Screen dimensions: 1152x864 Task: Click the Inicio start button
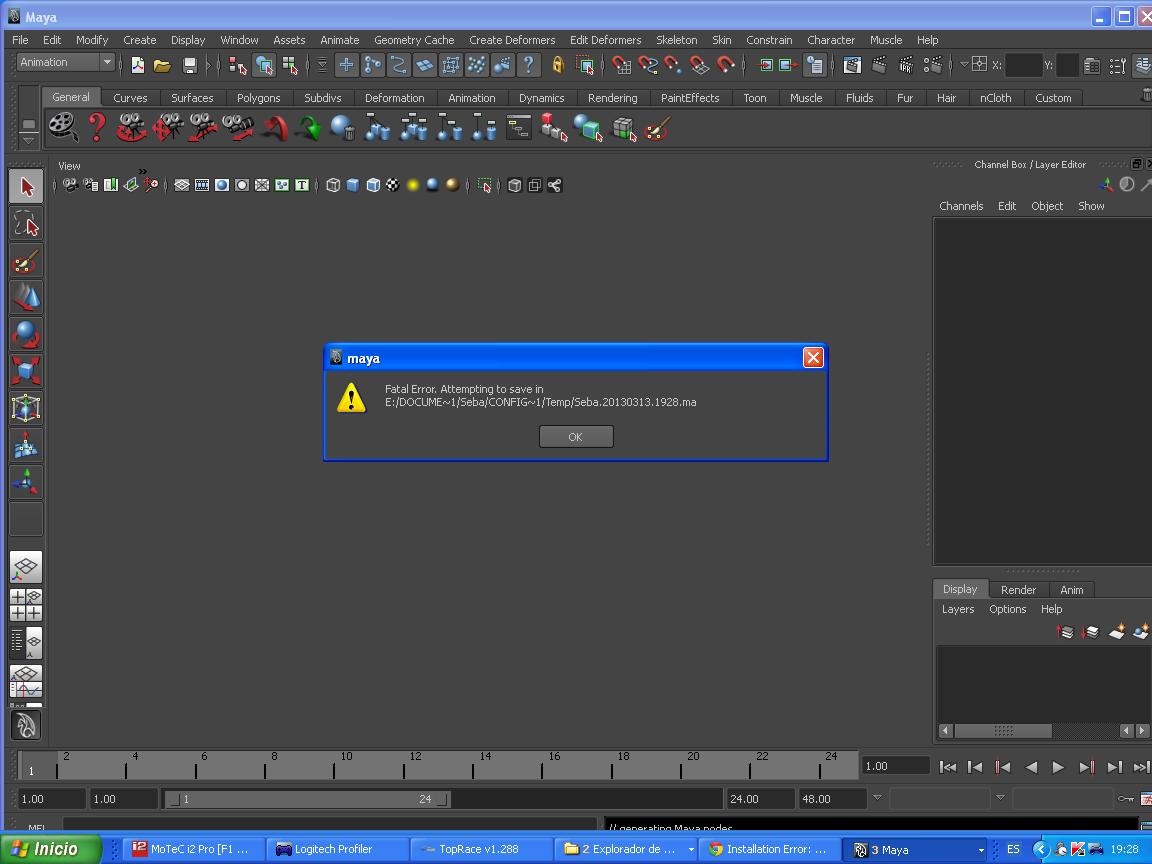[51, 849]
